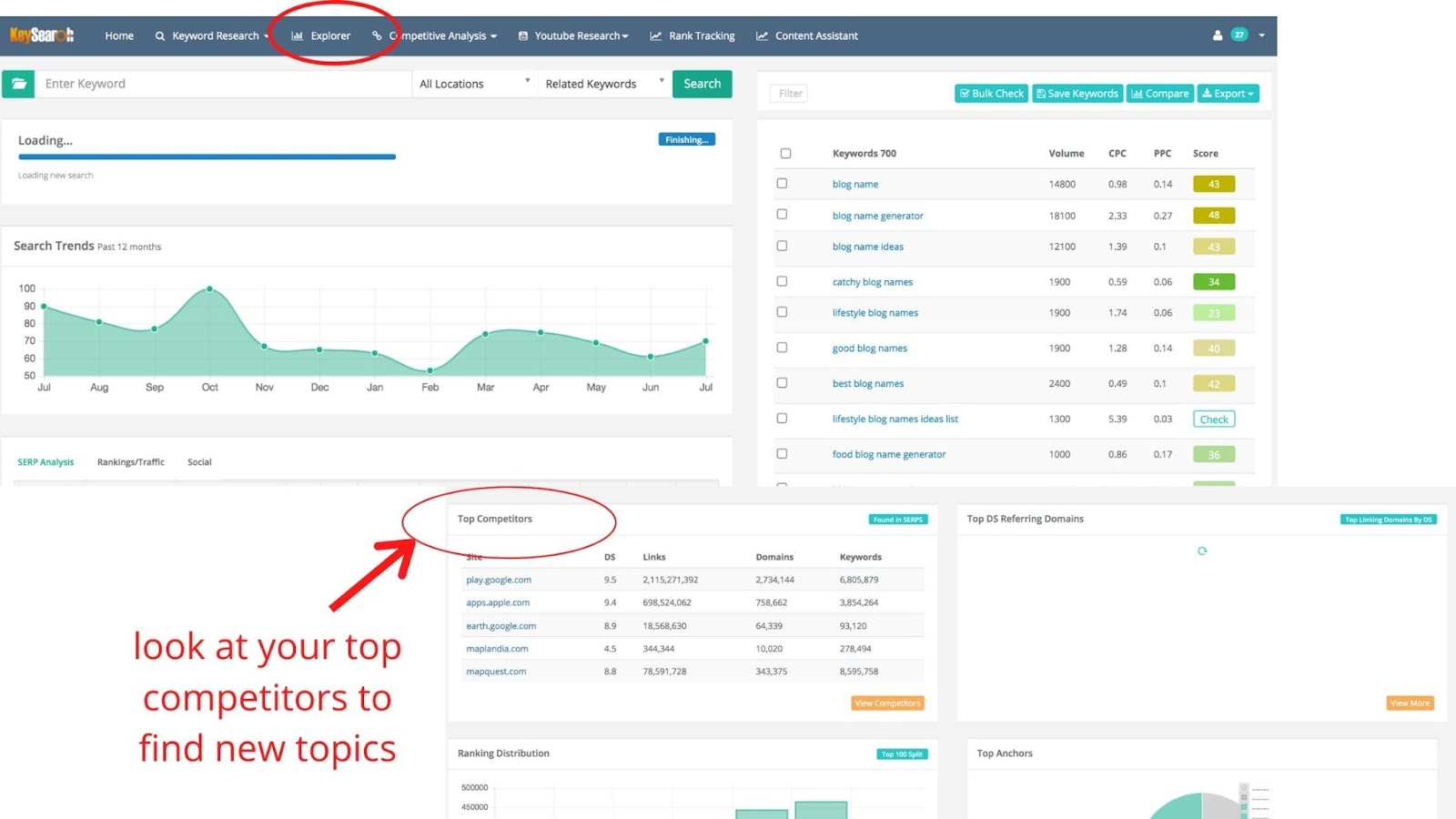Switch to the Rankings/Traffic tab
Screen dimensions: 1456x819
pos(131,462)
